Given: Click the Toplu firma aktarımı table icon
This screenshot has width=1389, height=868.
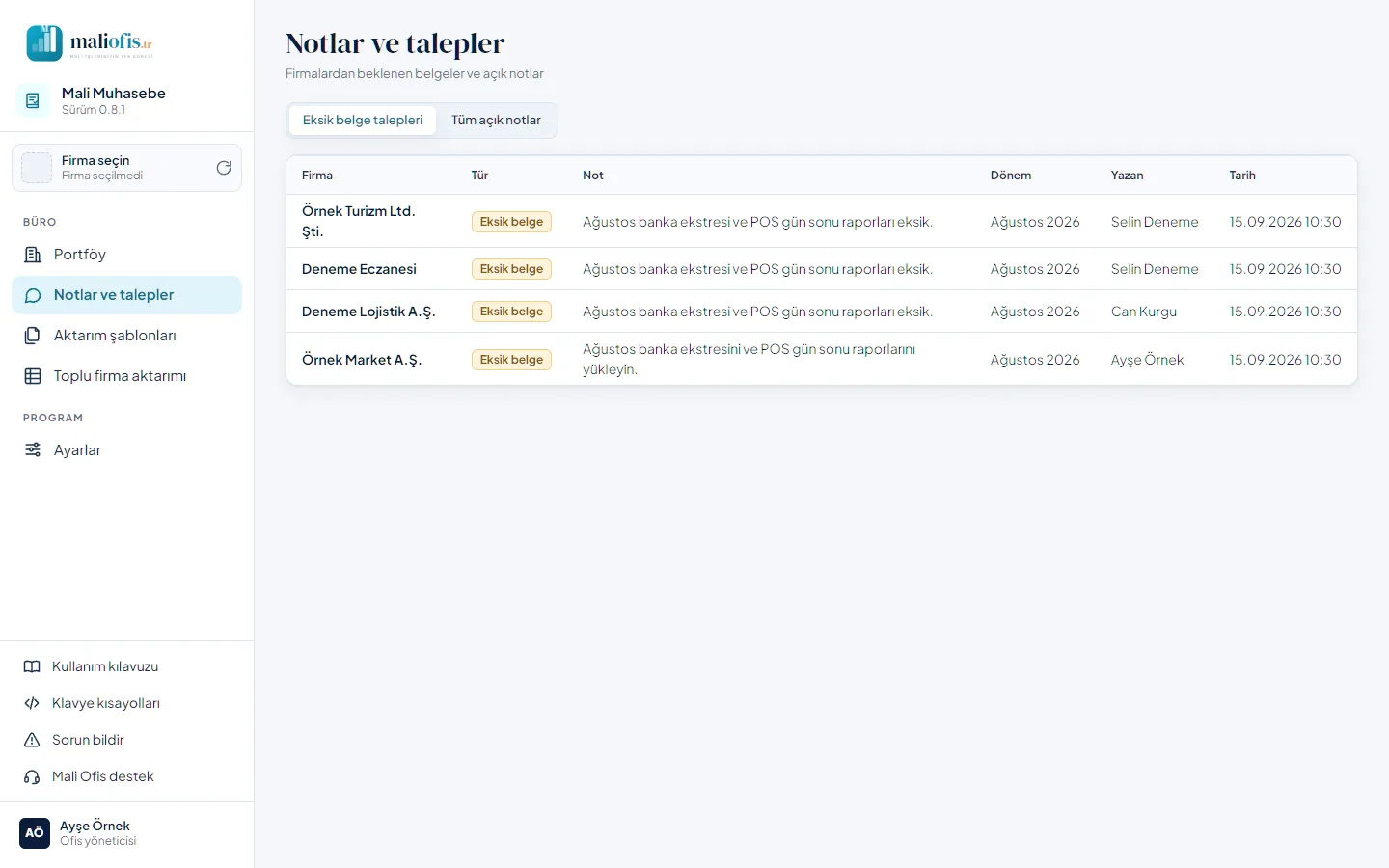Looking at the screenshot, I should tap(33, 376).
